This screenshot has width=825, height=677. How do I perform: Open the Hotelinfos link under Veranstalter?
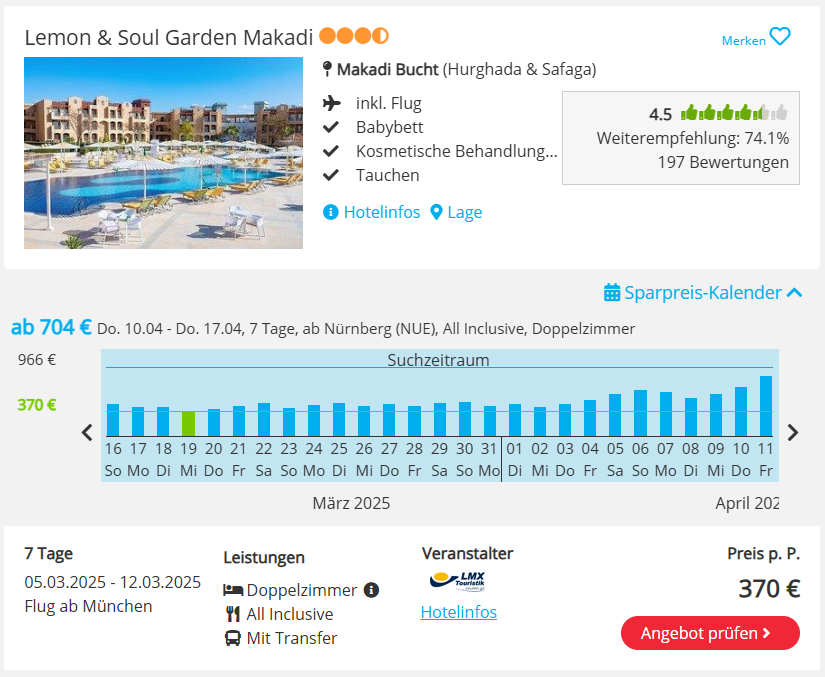point(458,612)
